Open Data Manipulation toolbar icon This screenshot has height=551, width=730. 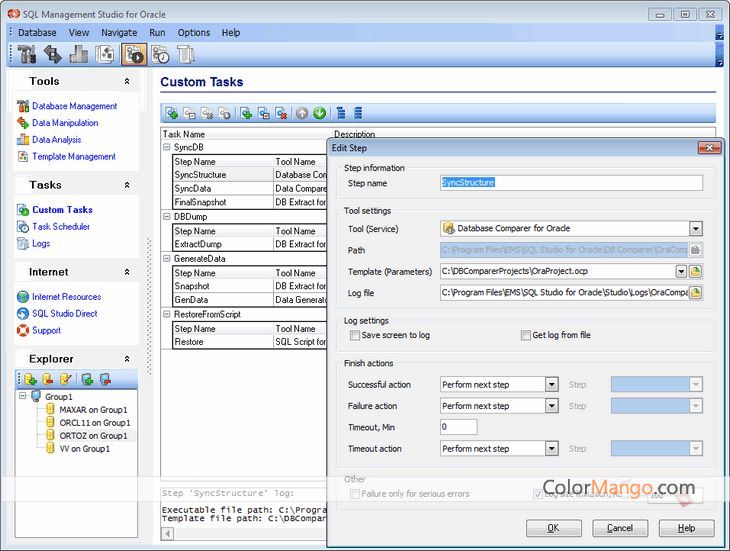tap(53, 54)
